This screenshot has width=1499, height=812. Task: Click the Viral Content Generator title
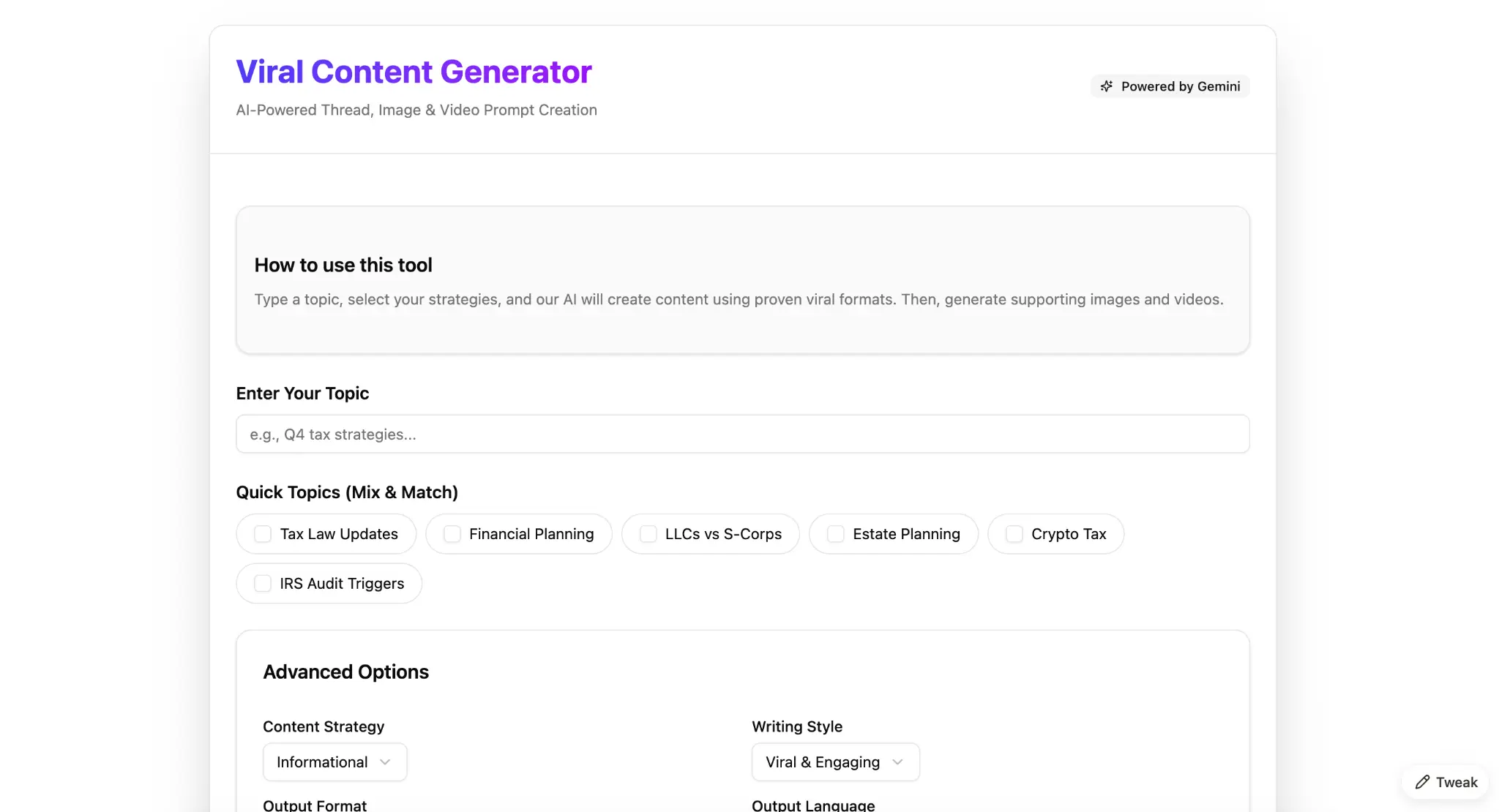click(414, 72)
